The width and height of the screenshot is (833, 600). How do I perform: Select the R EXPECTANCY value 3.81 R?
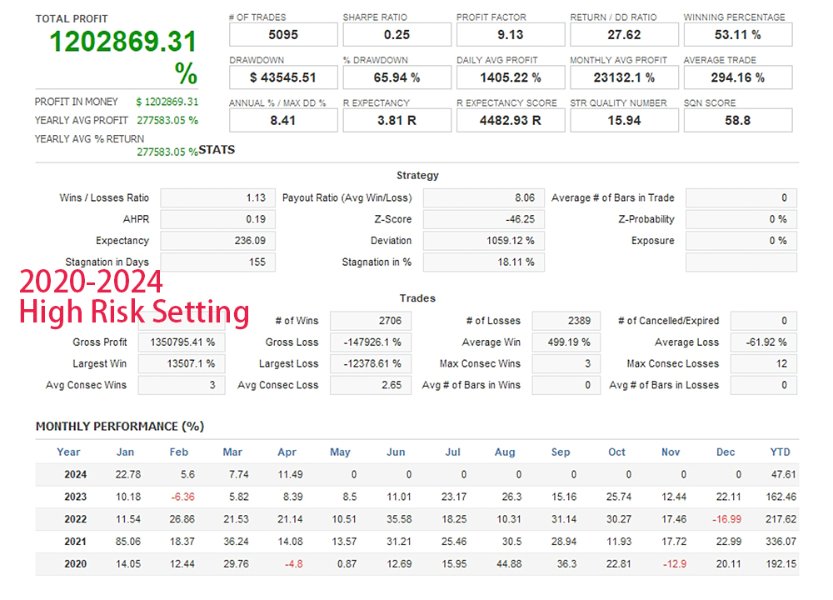(398, 120)
